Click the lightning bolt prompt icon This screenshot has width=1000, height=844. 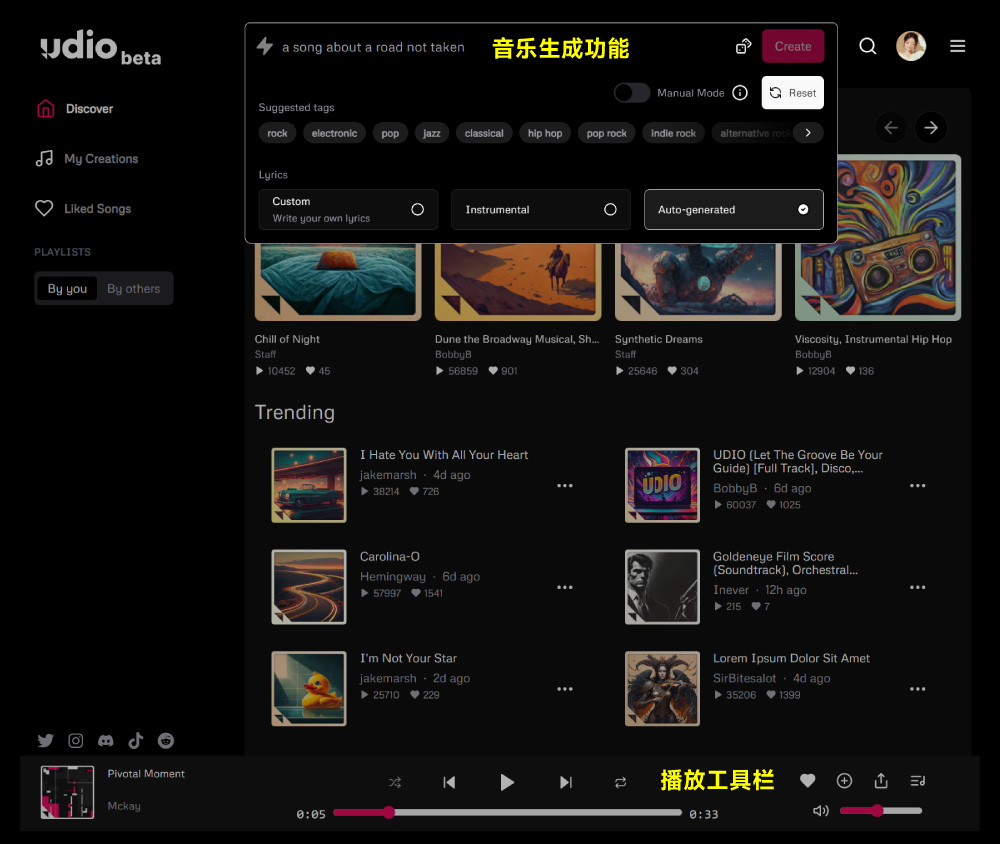265,46
